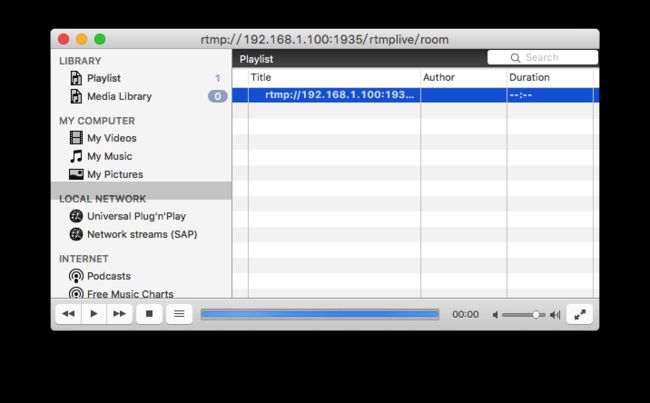The height and width of the screenshot is (403, 650).
Task: Click the LOCAL NETWORK section header
Action: point(102,199)
